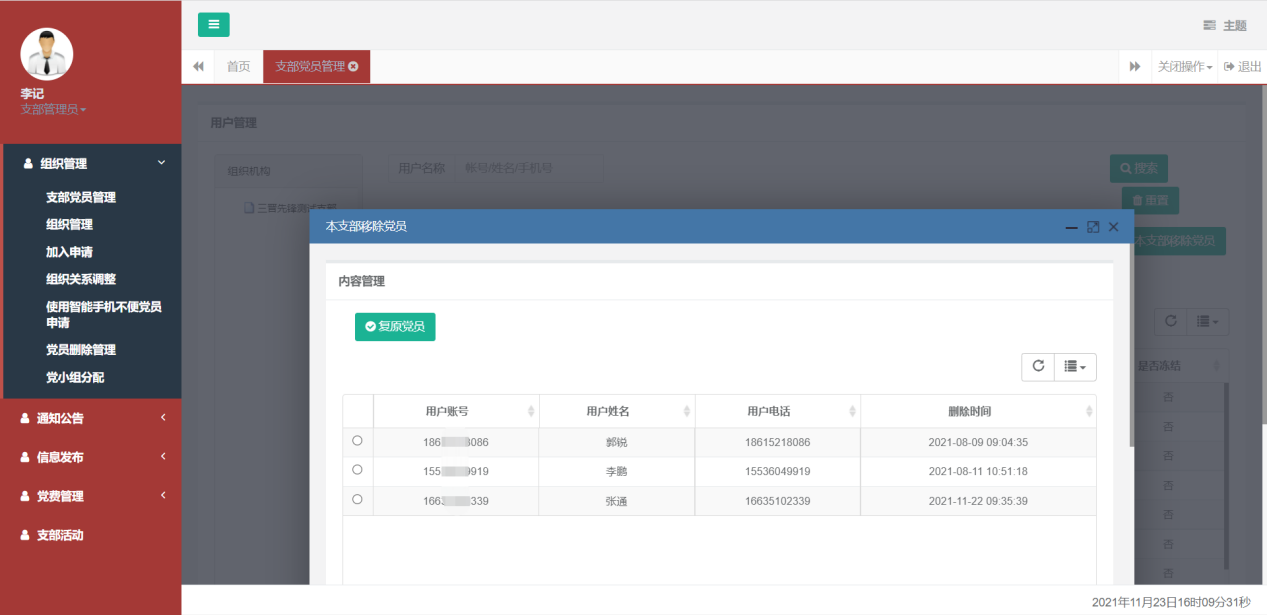Image resolution: width=1267 pixels, height=615 pixels.
Task: Click the 复原党员 button
Action: pos(395,327)
